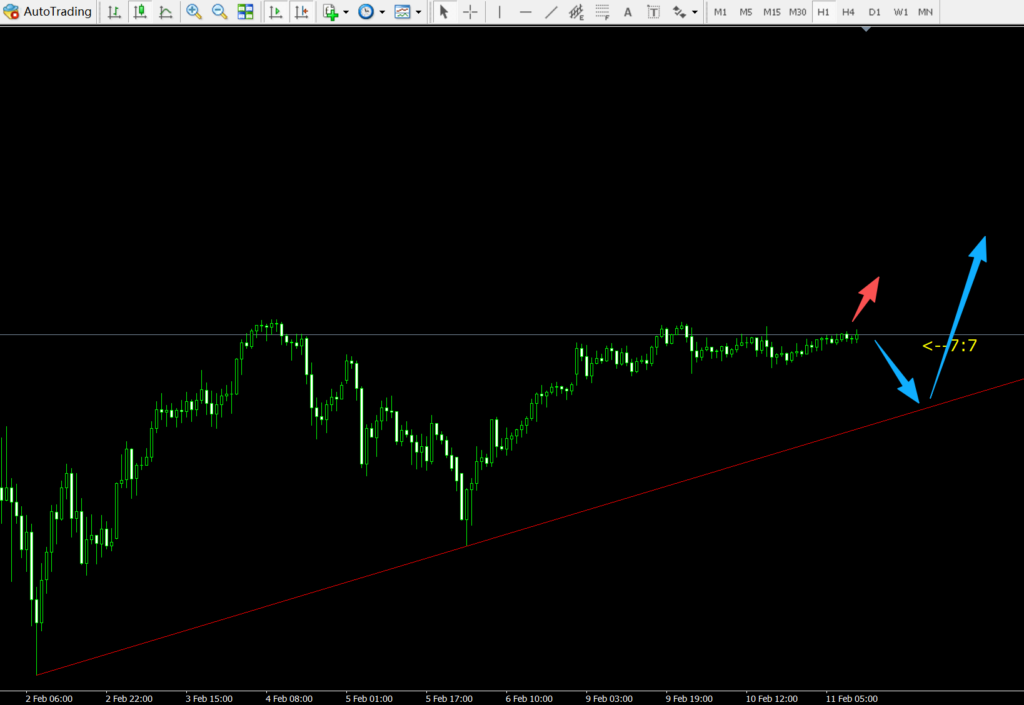The height and width of the screenshot is (705, 1024).
Task: Open the indicators list dropdown
Action: coord(346,12)
